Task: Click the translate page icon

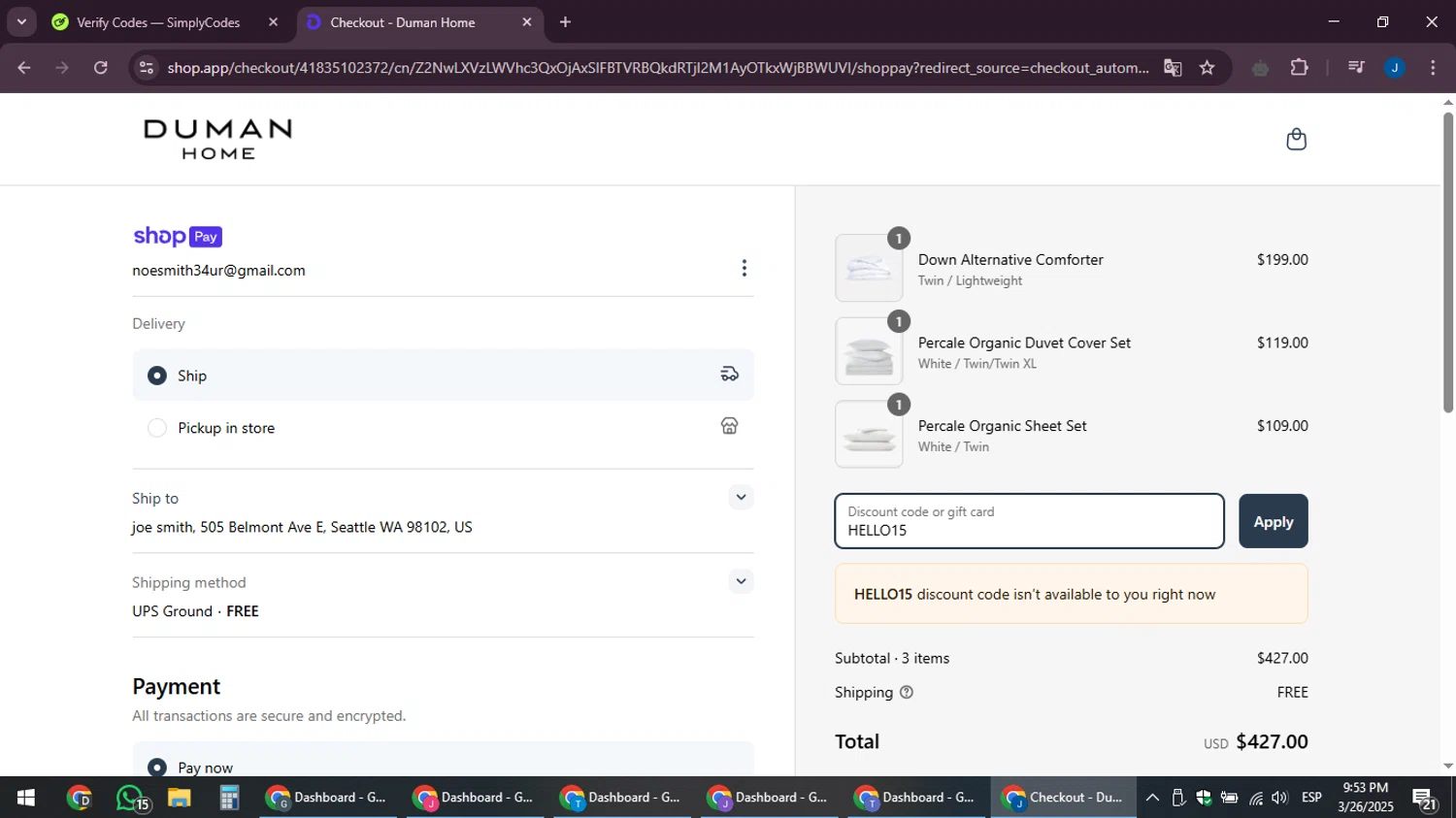Action: (1173, 68)
